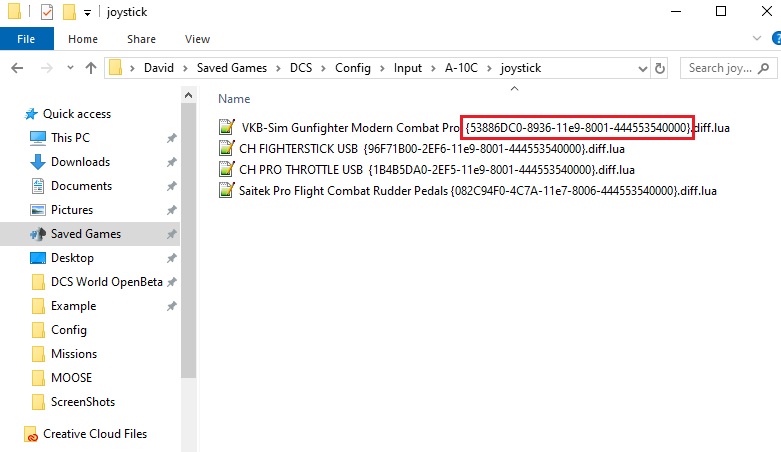
Task: Refresh the joystick folder
Action: click(660, 68)
